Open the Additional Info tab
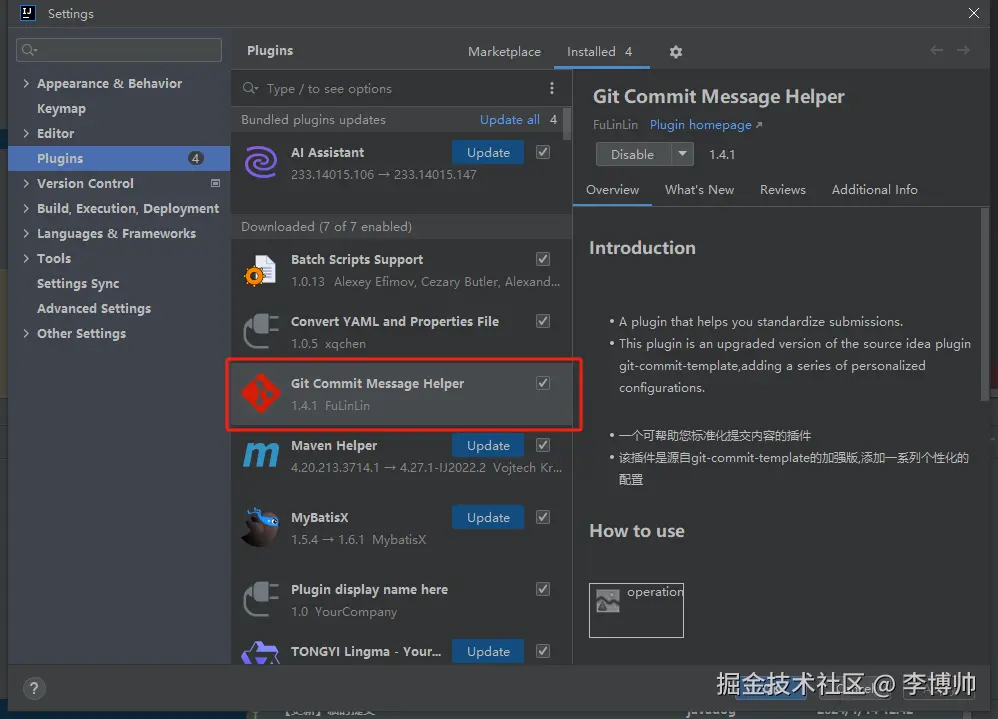 [875, 190]
